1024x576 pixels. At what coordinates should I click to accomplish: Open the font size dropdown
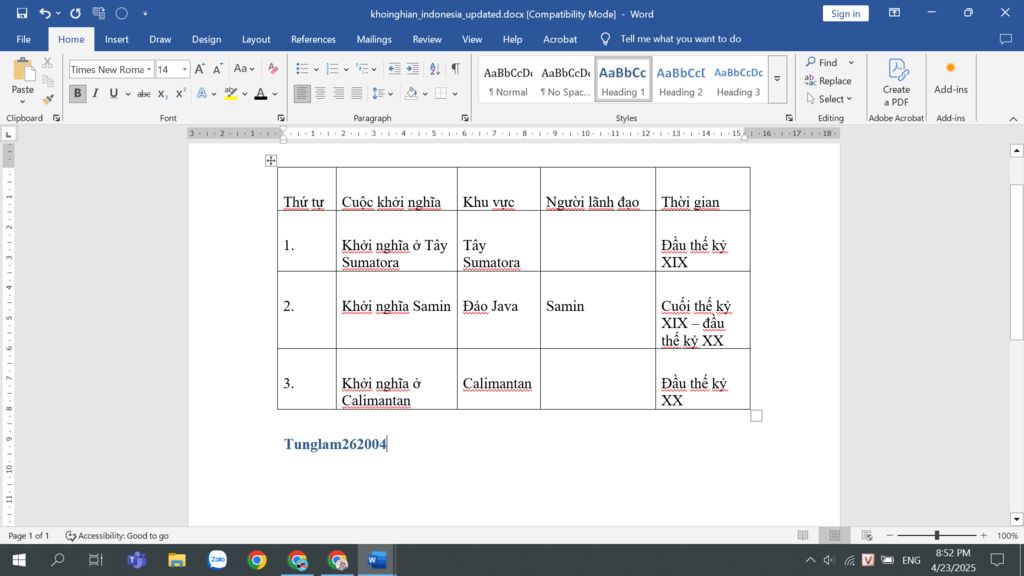click(x=185, y=69)
